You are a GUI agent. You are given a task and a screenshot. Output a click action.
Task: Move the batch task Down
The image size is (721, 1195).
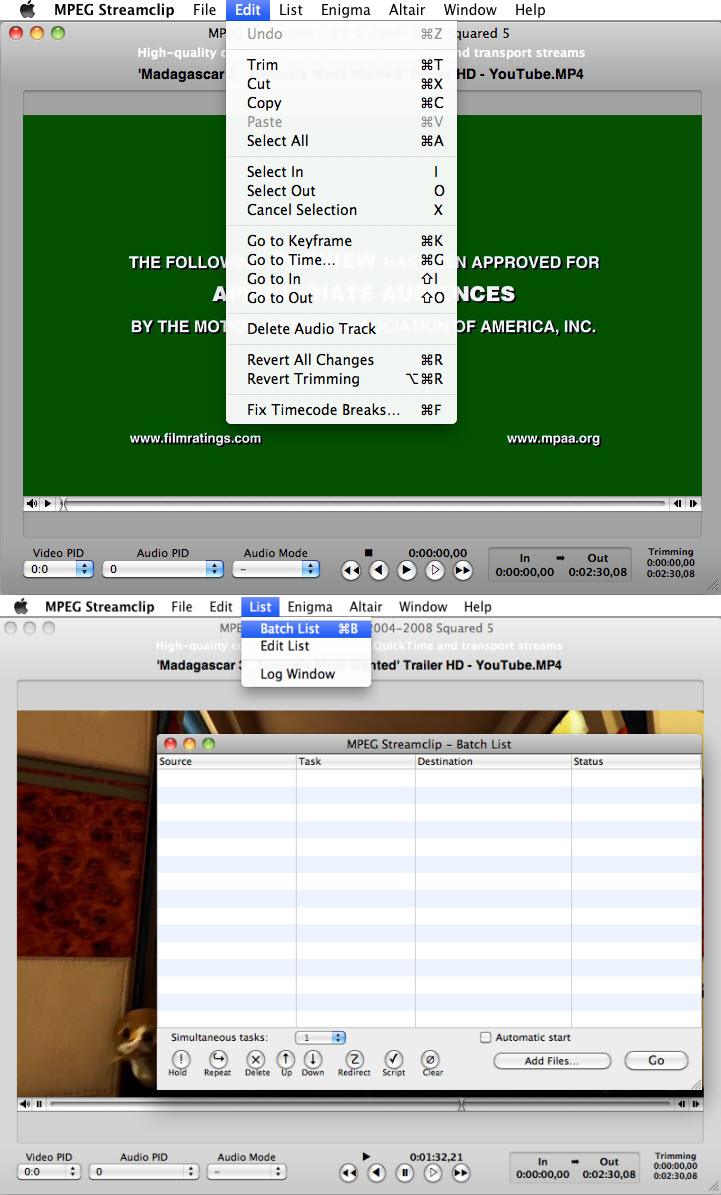(313, 1059)
